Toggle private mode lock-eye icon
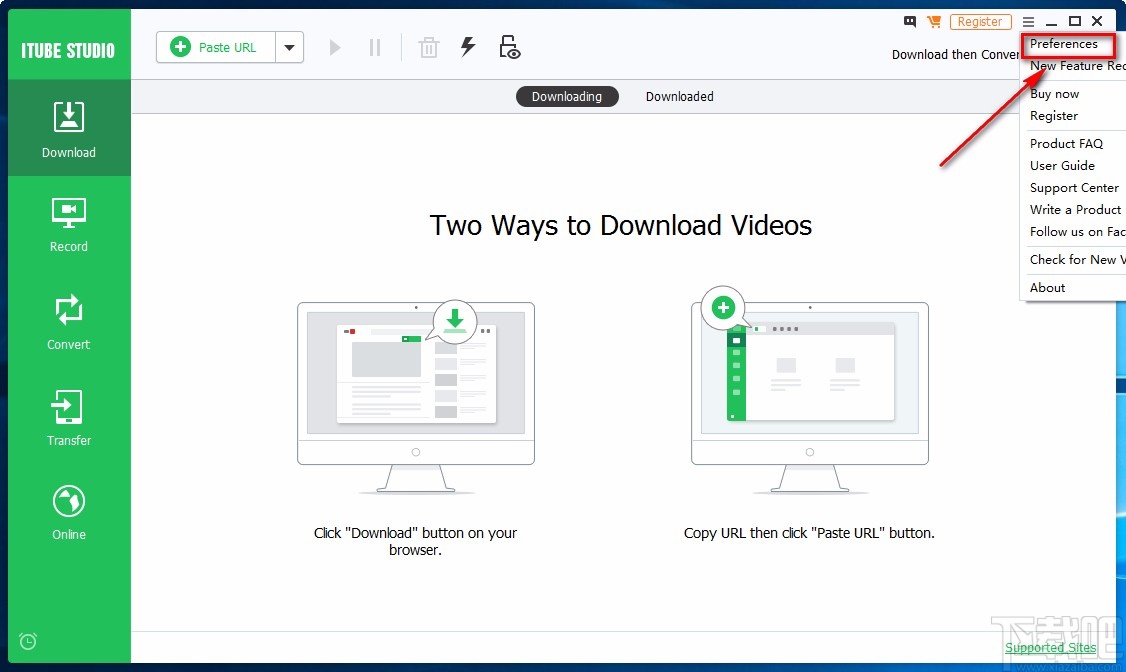The image size is (1126, 672). (x=509, y=46)
